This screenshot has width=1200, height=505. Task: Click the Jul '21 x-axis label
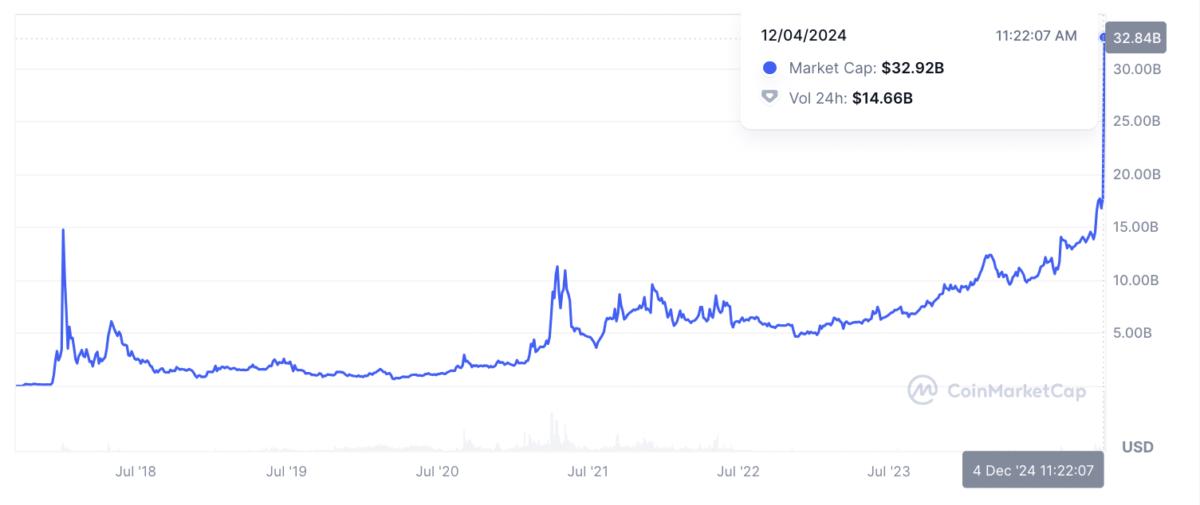(x=588, y=470)
